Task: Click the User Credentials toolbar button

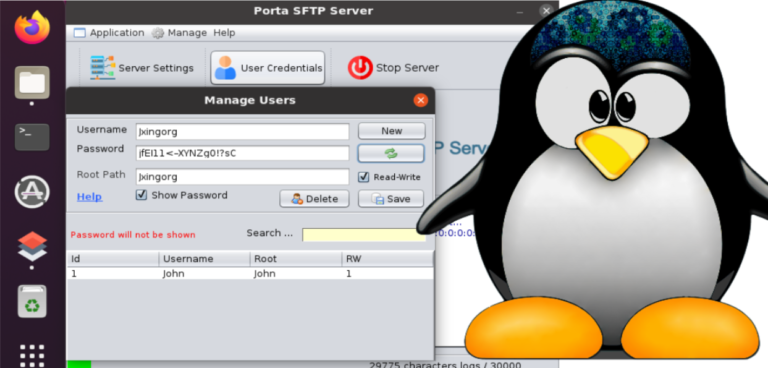Action: click(268, 68)
